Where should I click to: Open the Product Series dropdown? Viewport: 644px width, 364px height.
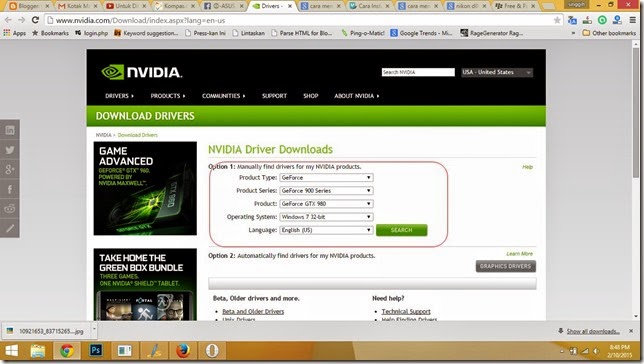[326, 191]
